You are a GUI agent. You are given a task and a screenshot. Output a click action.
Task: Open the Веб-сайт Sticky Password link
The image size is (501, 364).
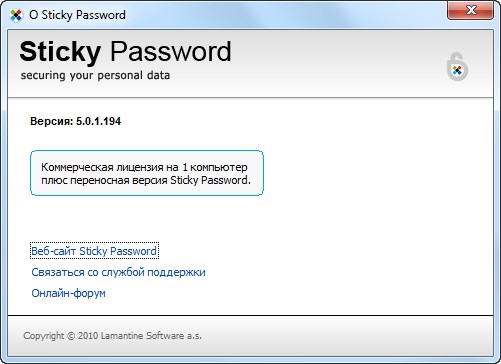(94, 251)
